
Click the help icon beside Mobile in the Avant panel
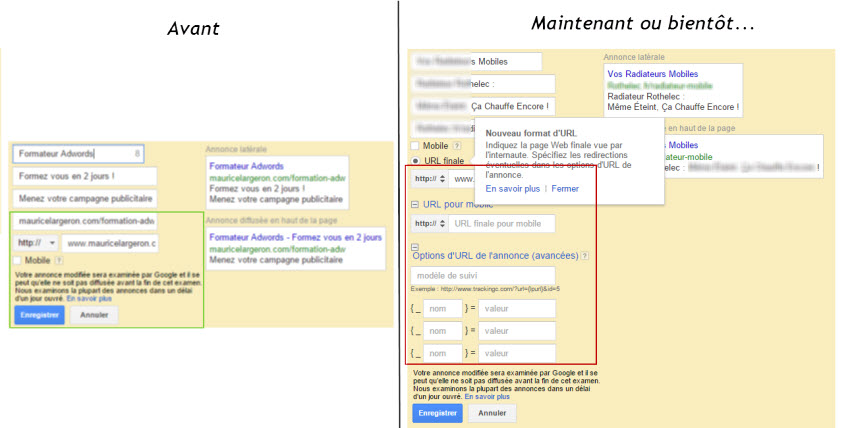tap(59, 261)
